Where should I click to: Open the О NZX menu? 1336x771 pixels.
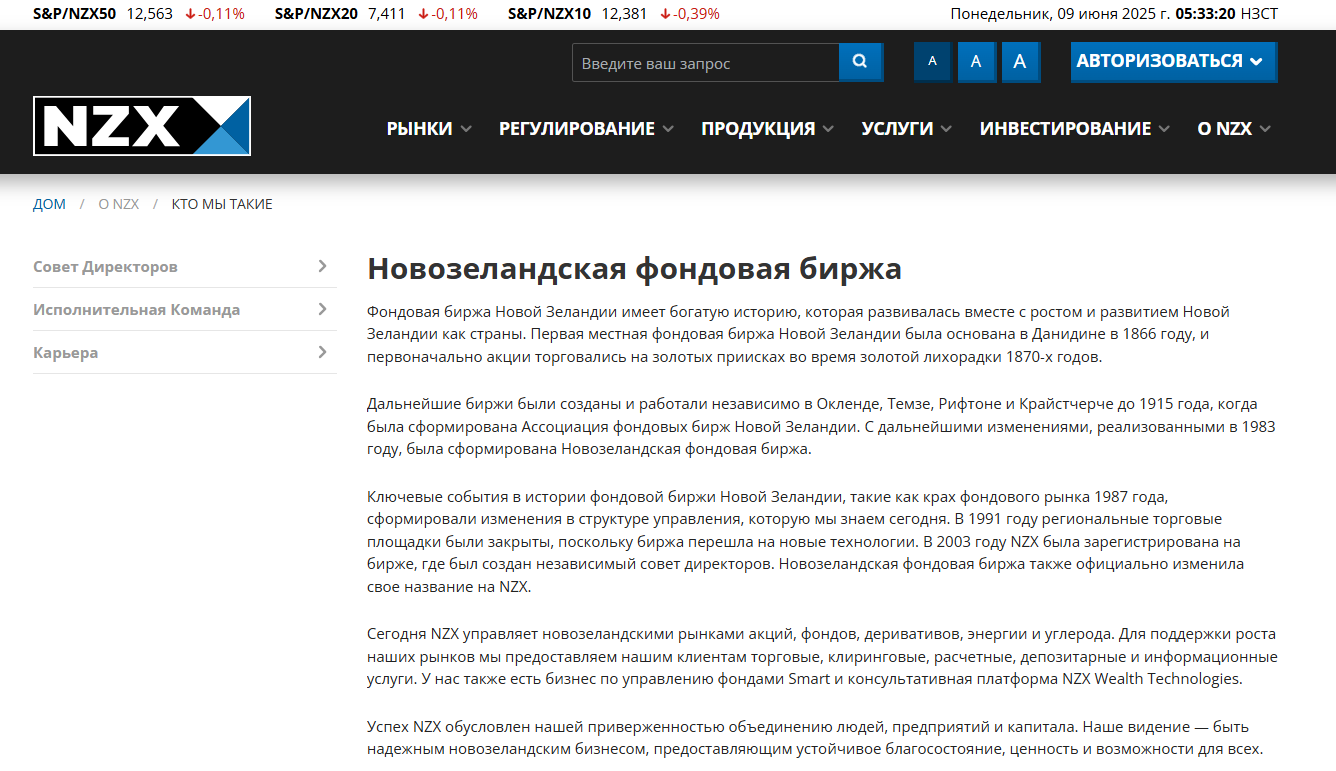1234,128
